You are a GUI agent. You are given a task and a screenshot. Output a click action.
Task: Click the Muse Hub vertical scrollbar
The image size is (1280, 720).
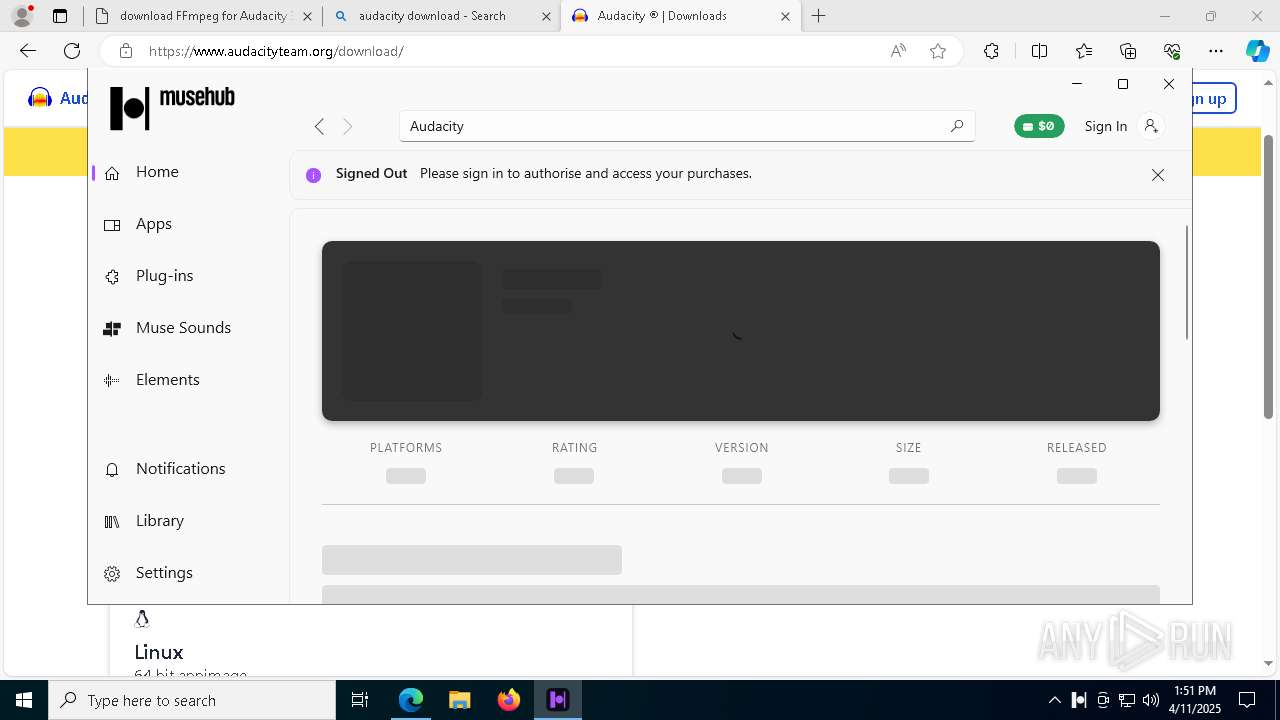coord(1187,283)
